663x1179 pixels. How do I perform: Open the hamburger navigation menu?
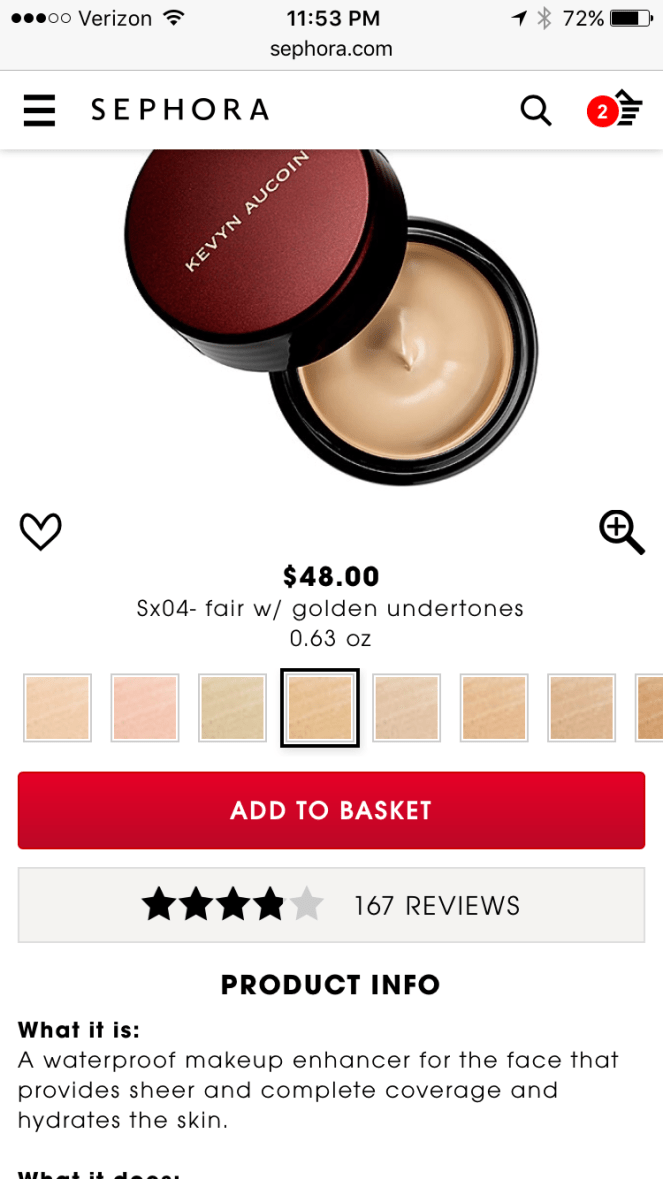[x=39, y=111]
